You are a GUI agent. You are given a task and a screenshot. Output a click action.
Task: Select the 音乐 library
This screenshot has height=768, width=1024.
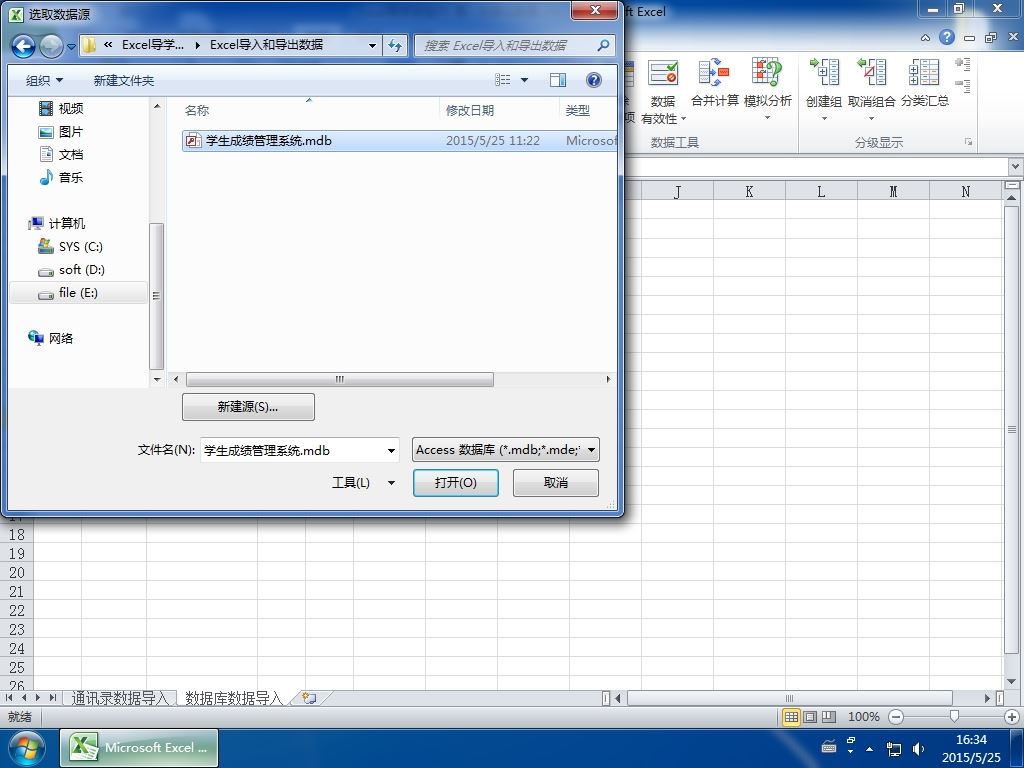61,178
